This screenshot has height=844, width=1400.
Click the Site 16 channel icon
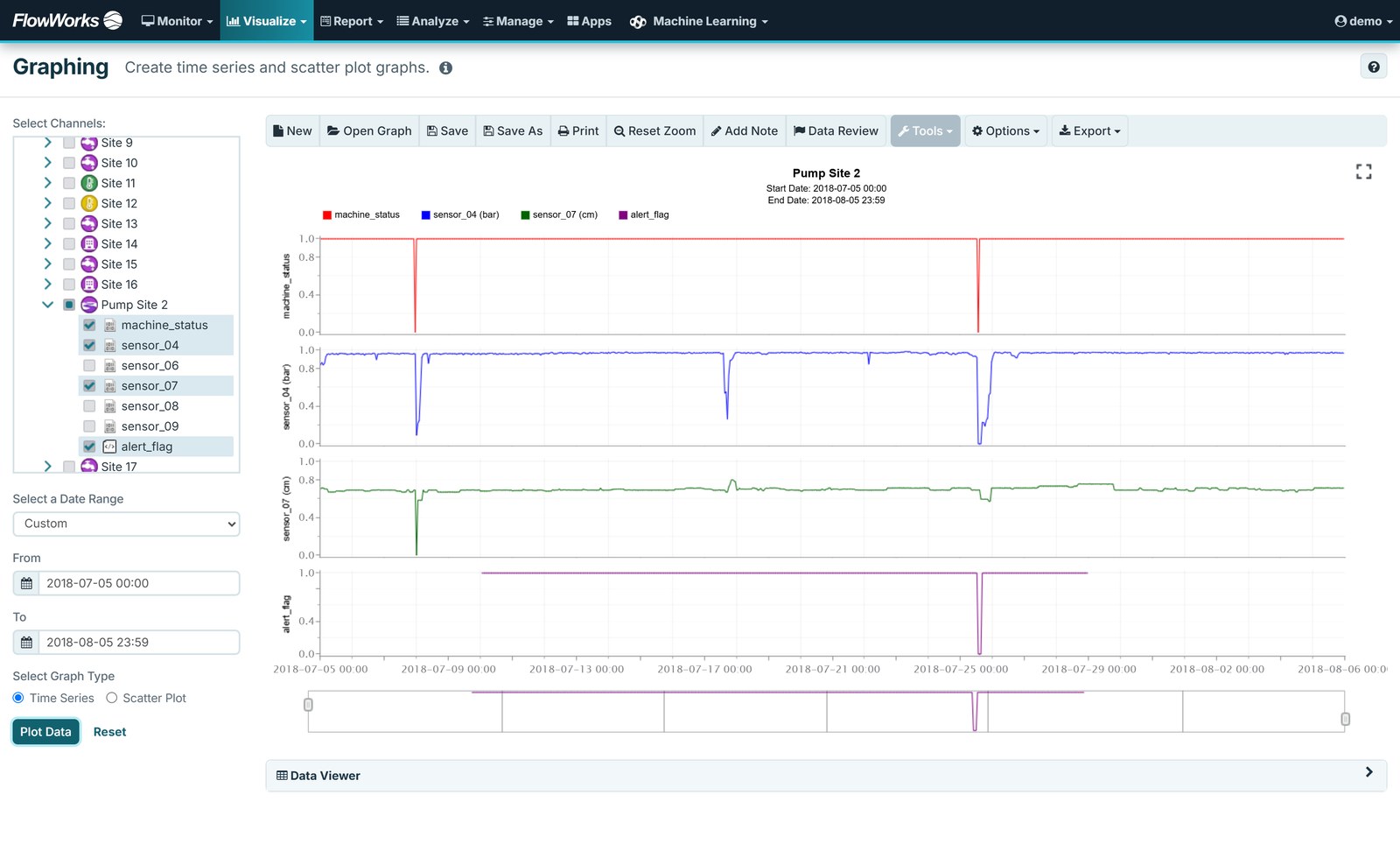pyautogui.click(x=89, y=285)
